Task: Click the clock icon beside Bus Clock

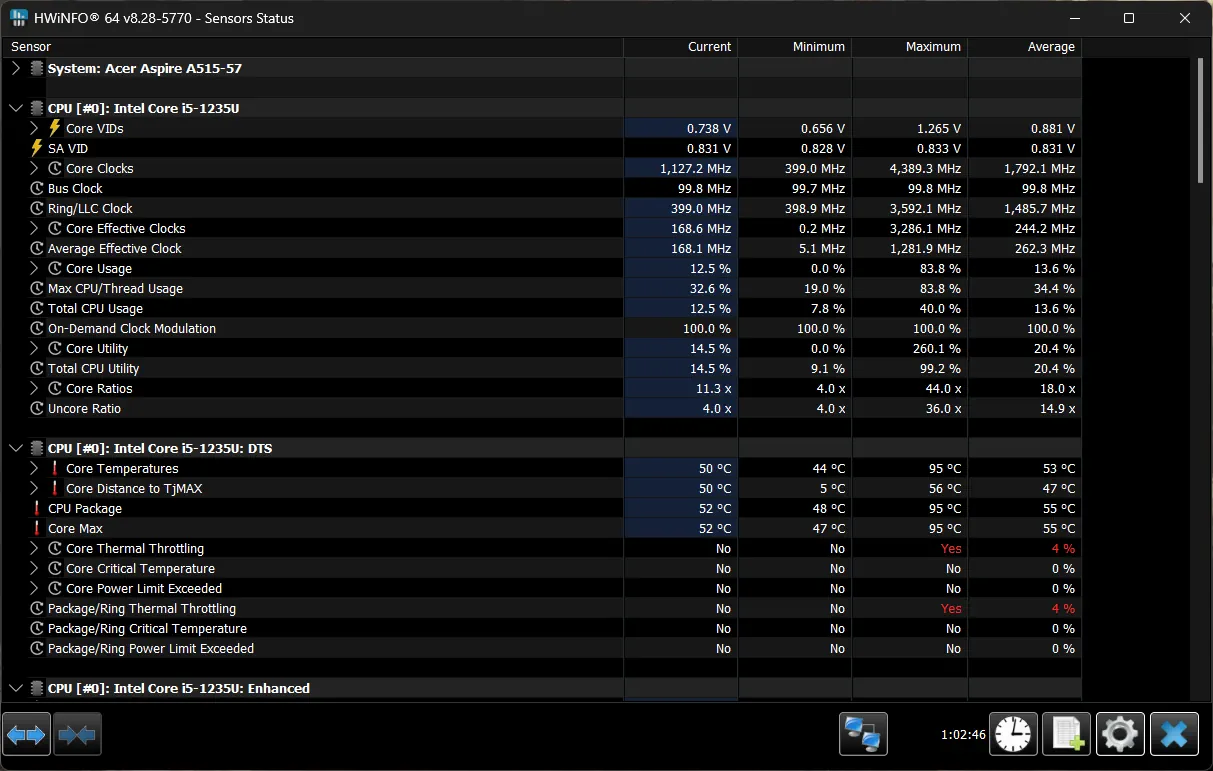Action: tap(37, 188)
